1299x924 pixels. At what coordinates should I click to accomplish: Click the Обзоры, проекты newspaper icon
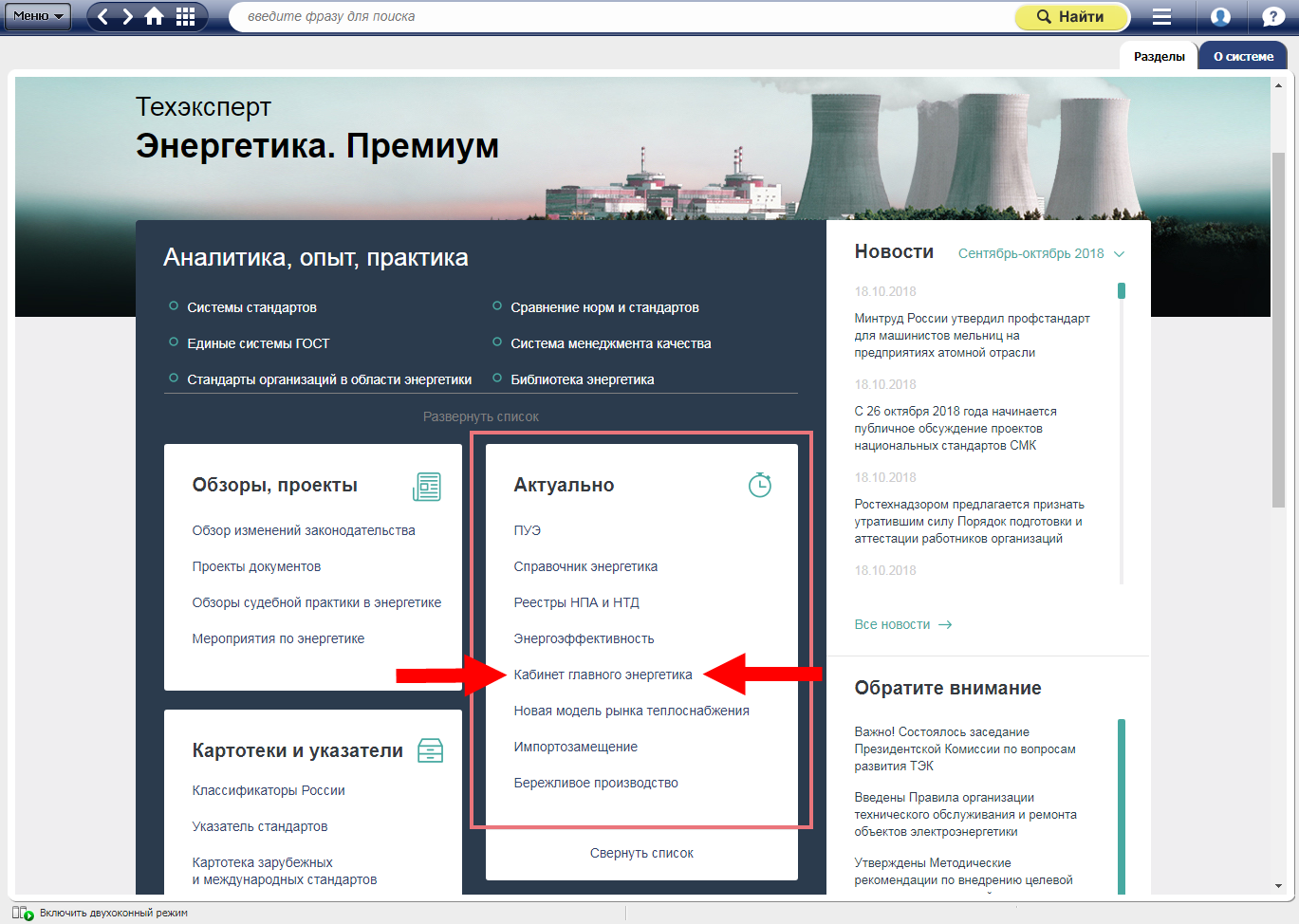tap(427, 487)
